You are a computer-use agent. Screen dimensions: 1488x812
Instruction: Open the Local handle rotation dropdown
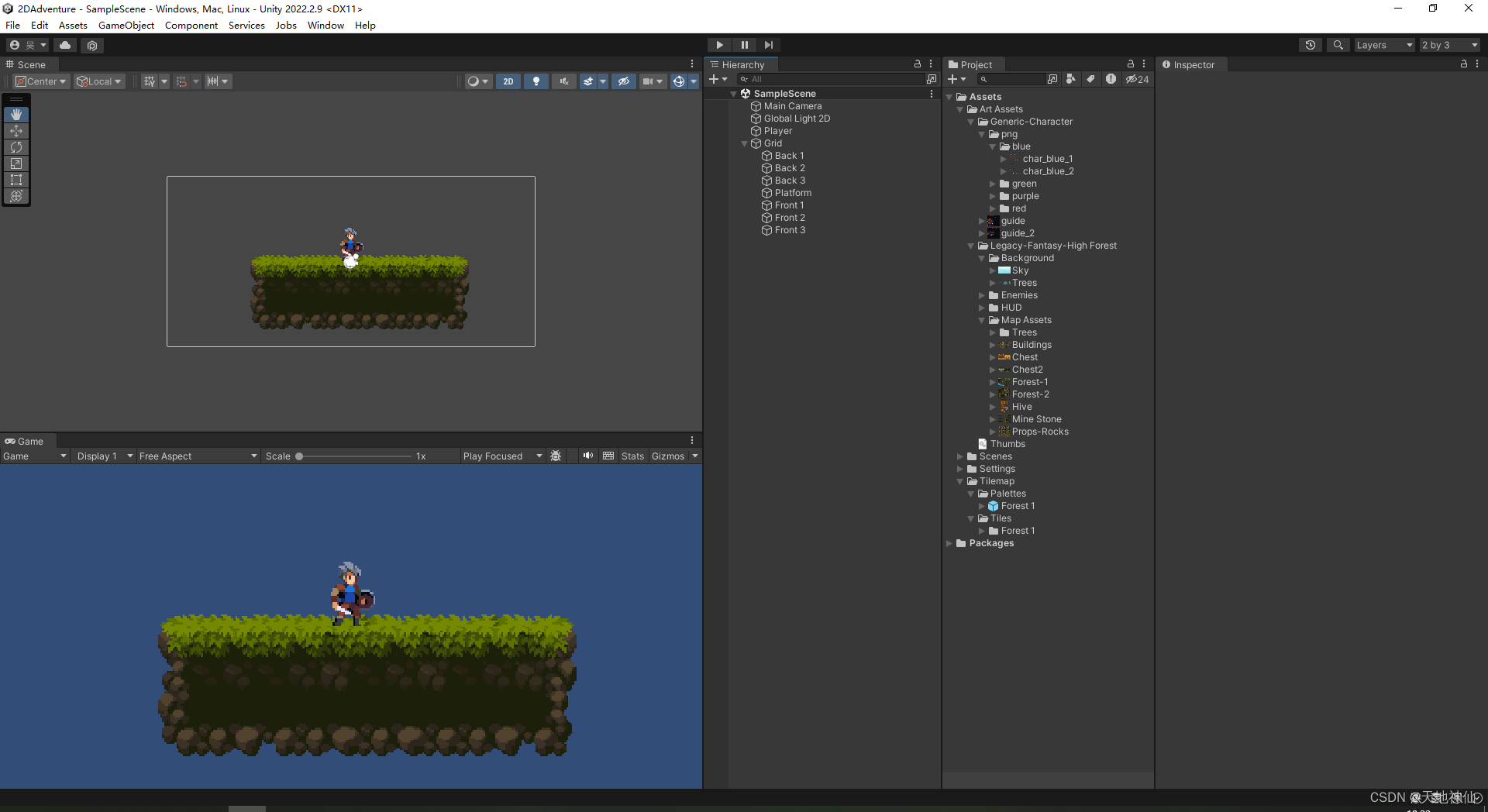point(99,81)
